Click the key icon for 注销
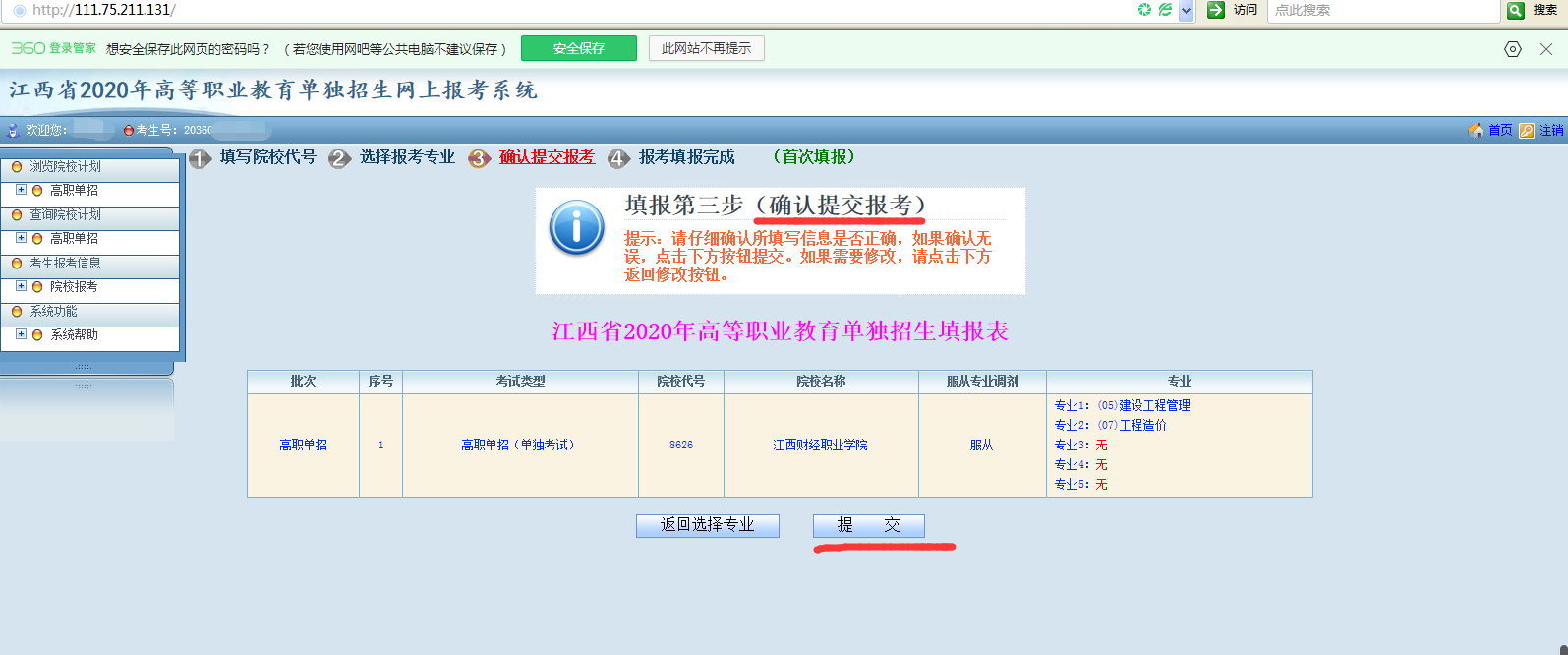This screenshot has width=1568, height=655. 1527,130
